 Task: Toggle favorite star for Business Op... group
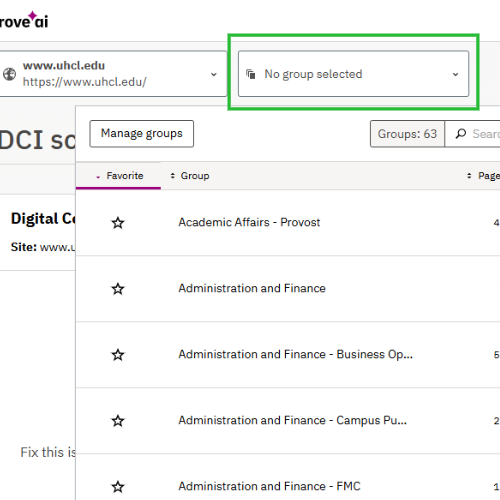pos(118,355)
